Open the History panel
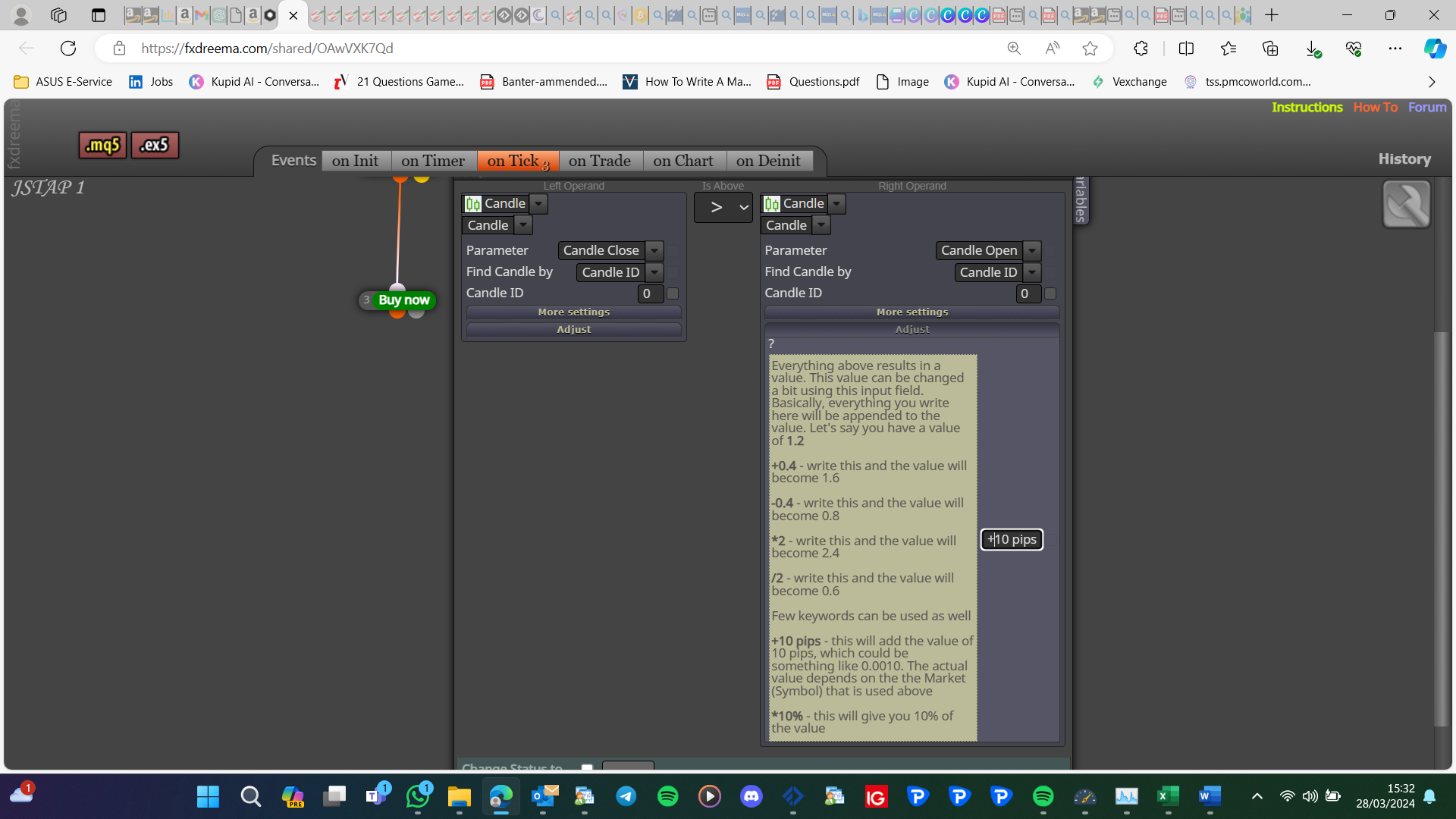 [1404, 159]
